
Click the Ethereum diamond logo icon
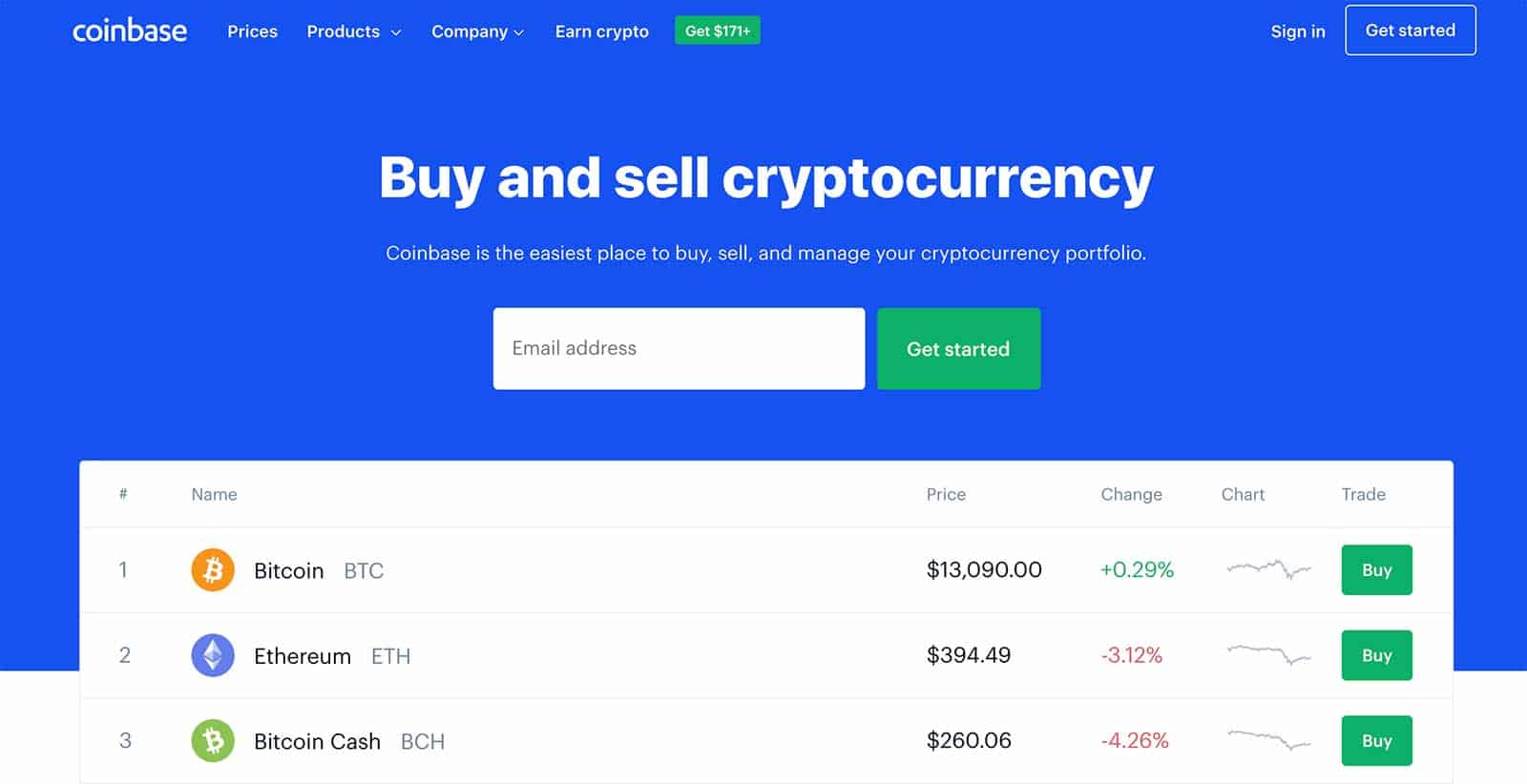213,655
